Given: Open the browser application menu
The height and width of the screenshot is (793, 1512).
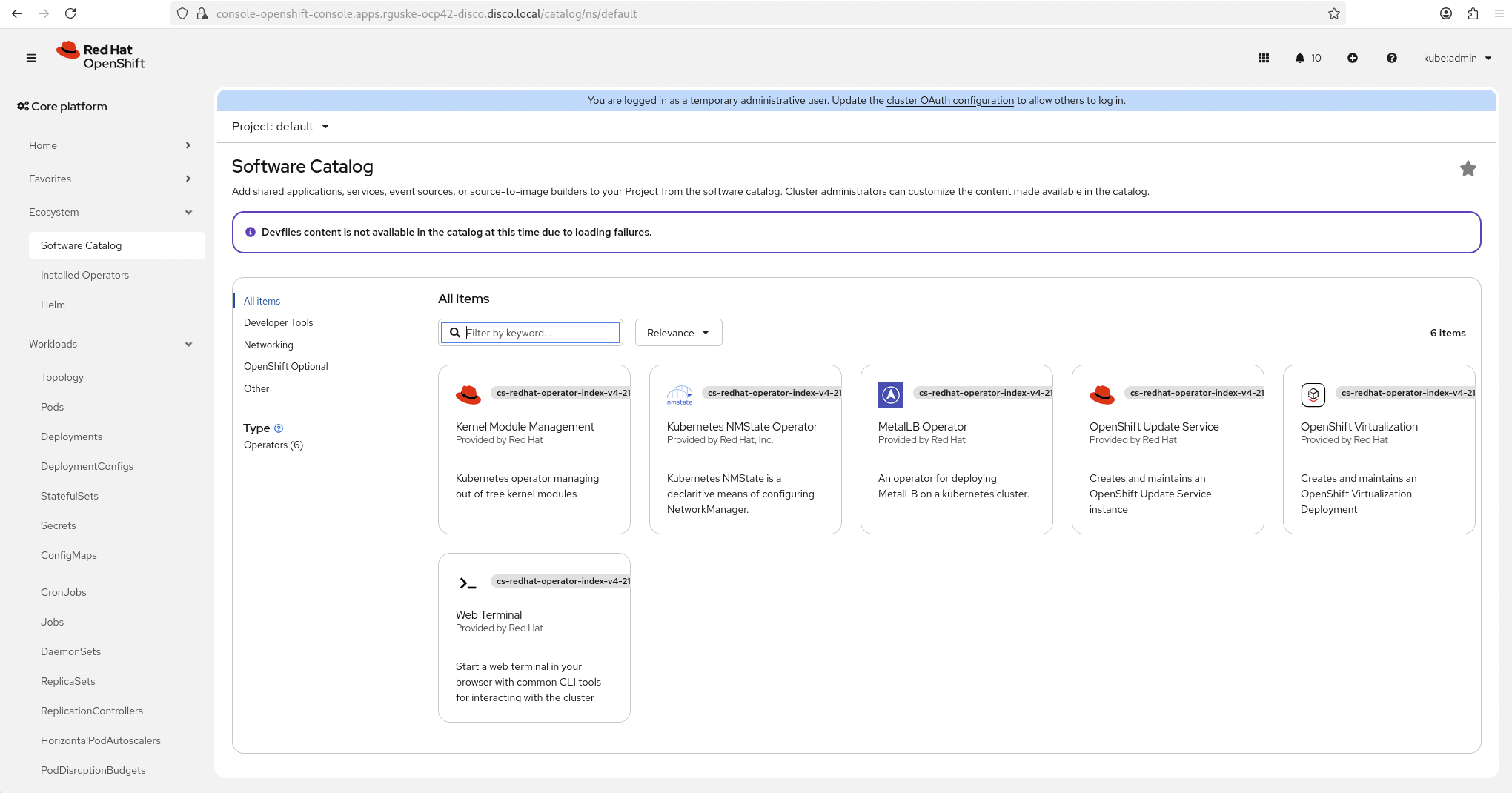Looking at the screenshot, I should click(1499, 13).
